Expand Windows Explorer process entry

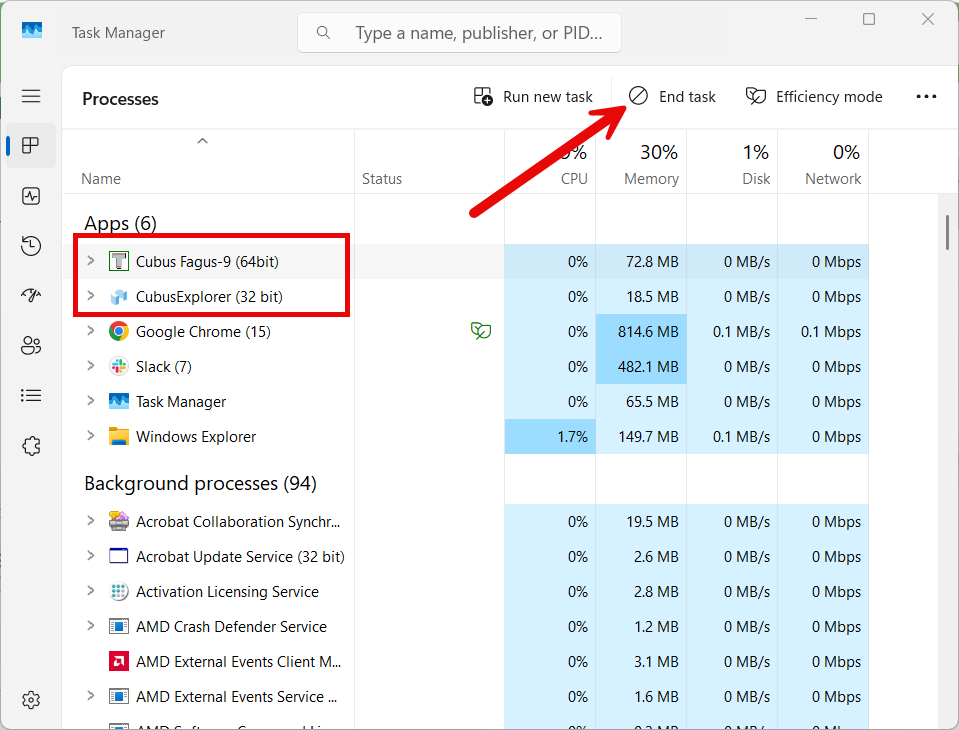pos(90,436)
